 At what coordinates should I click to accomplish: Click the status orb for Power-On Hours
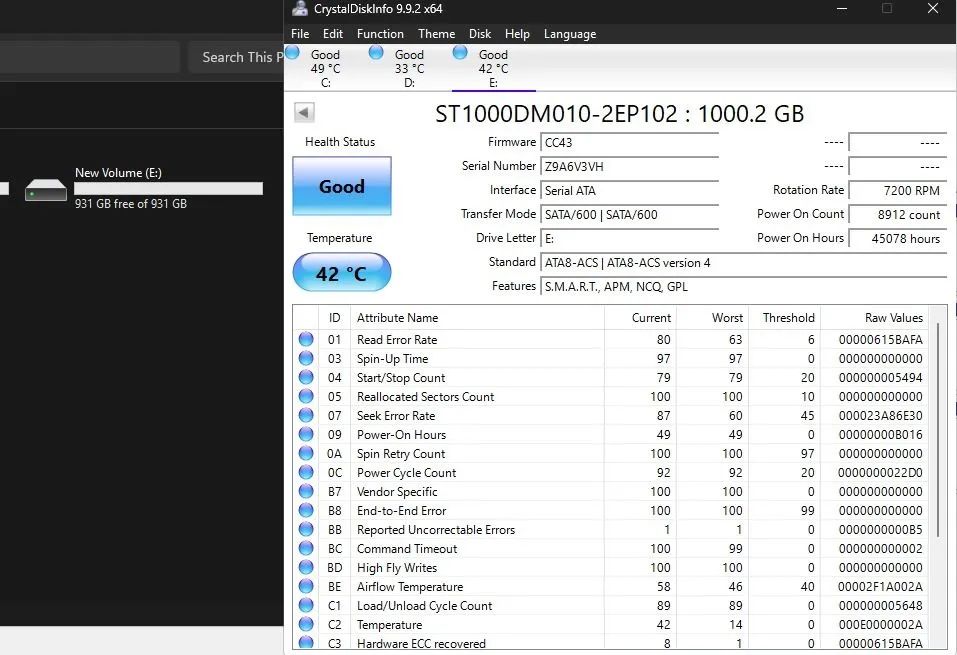(306, 434)
